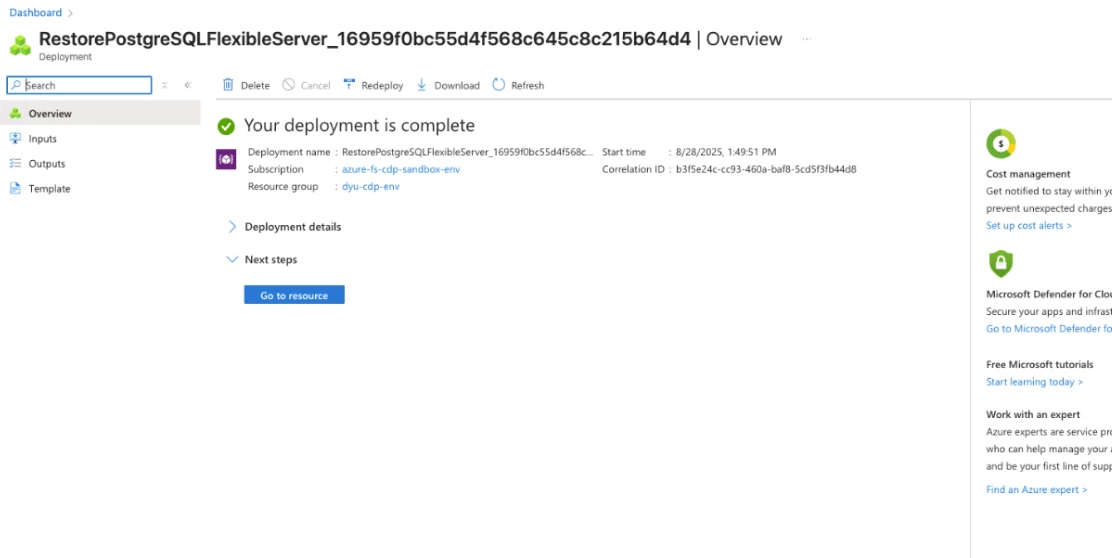Open the Overview menu item
This screenshot has height=558, width=1112.
click(x=100, y=113)
